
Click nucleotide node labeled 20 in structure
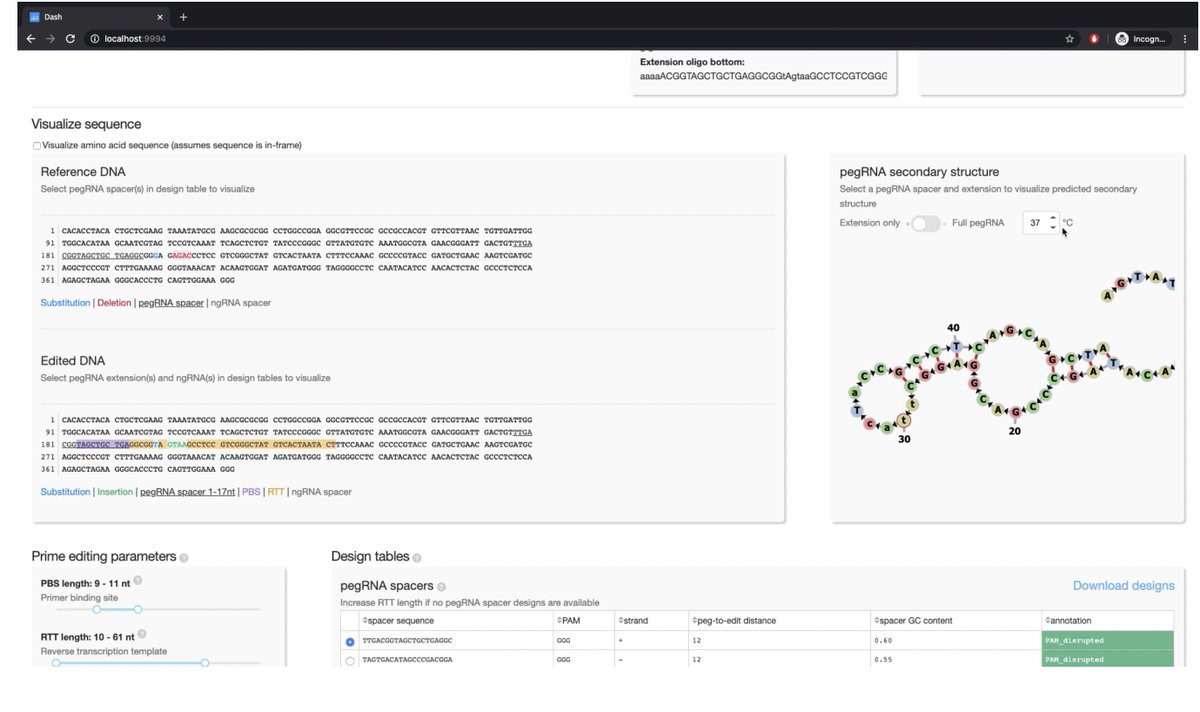1015,411
